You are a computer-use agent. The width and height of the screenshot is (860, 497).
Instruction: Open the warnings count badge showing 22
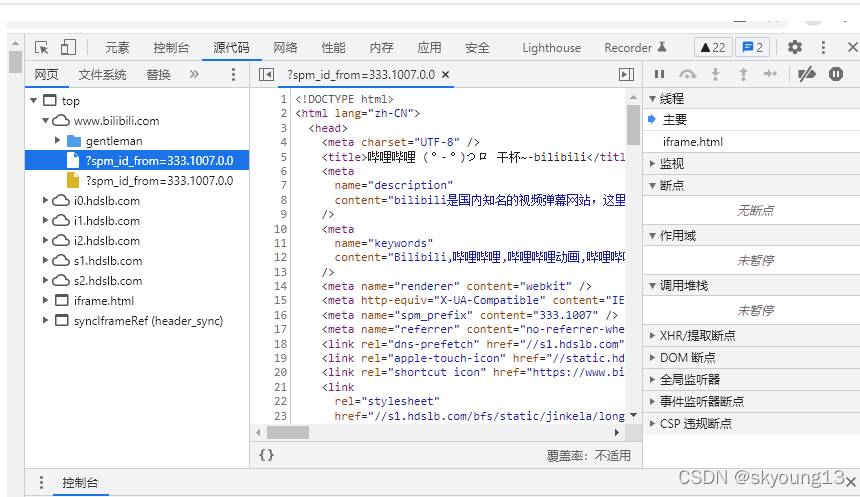tap(713, 48)
